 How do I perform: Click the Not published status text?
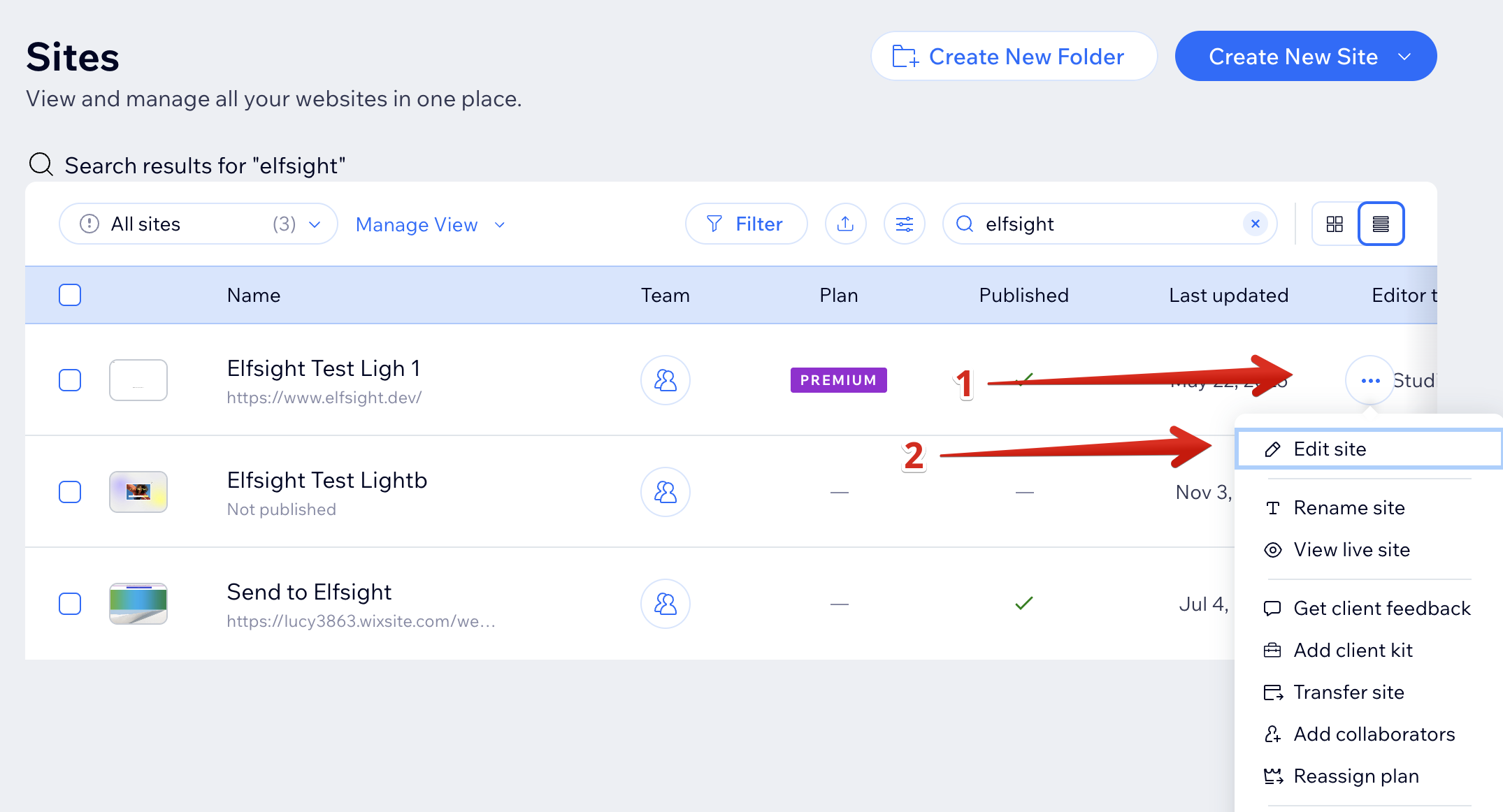pyautogui.click(x=282, y=509)
